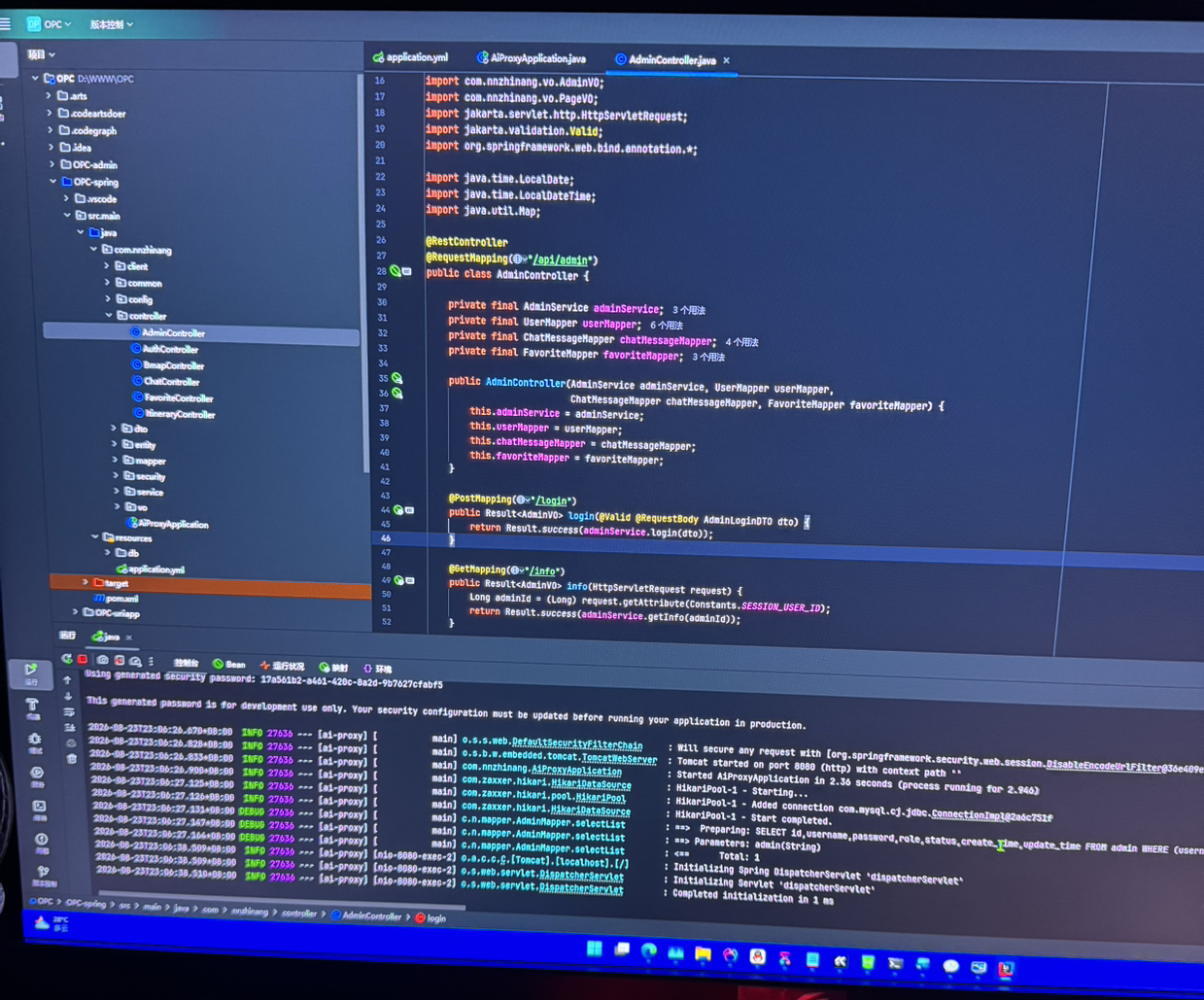Switch to AiProxyApplication.java tab
1204x1000 pixels.
coord(532,58)
